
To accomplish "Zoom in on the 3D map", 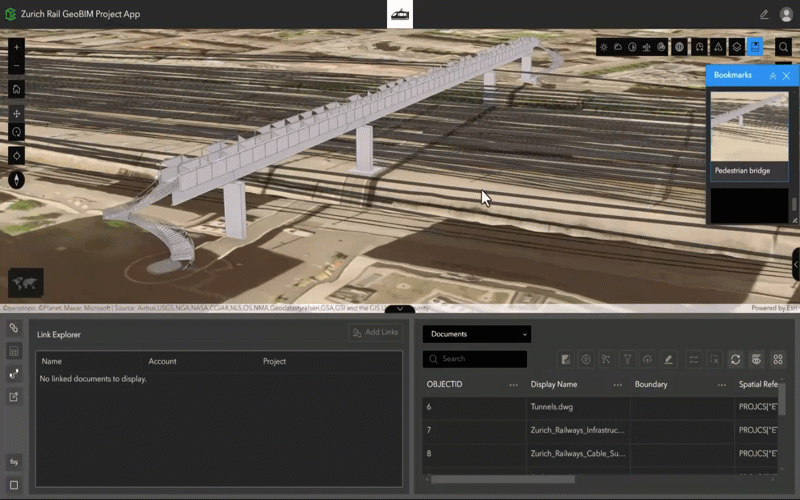I will pyautogui.click(x=16, y=47).
